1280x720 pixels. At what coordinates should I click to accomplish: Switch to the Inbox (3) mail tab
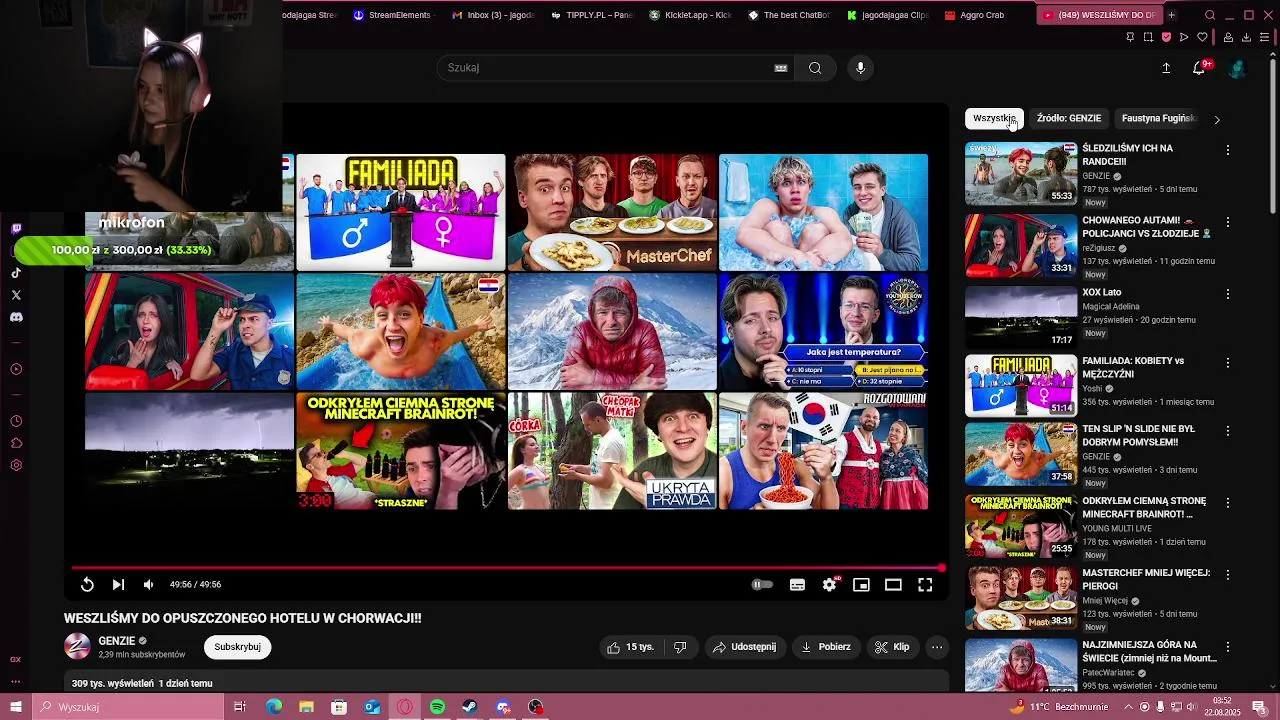coord(492,15)
